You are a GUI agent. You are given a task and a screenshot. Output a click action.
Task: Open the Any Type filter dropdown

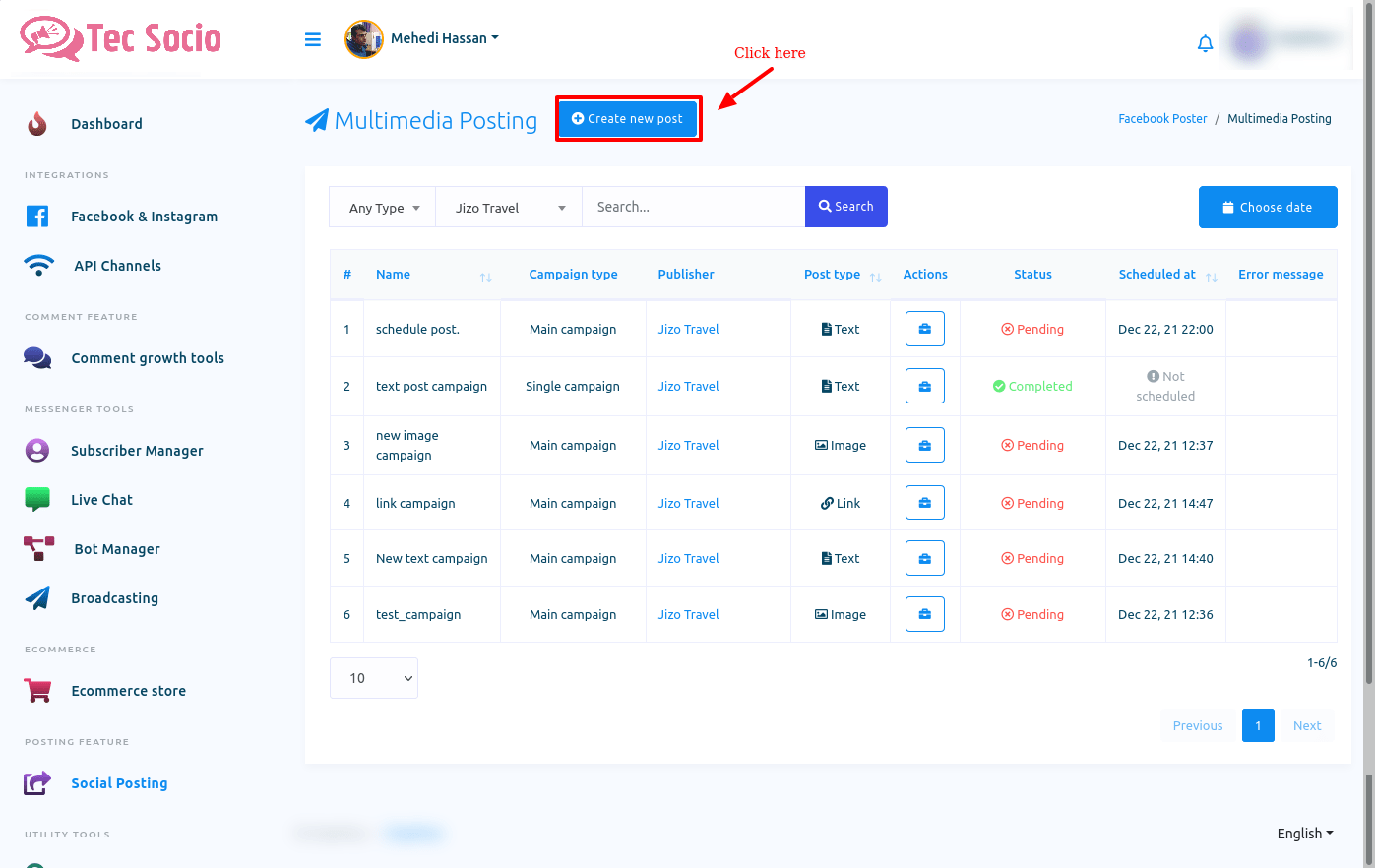pyautogui.click(x=383, y=208)
